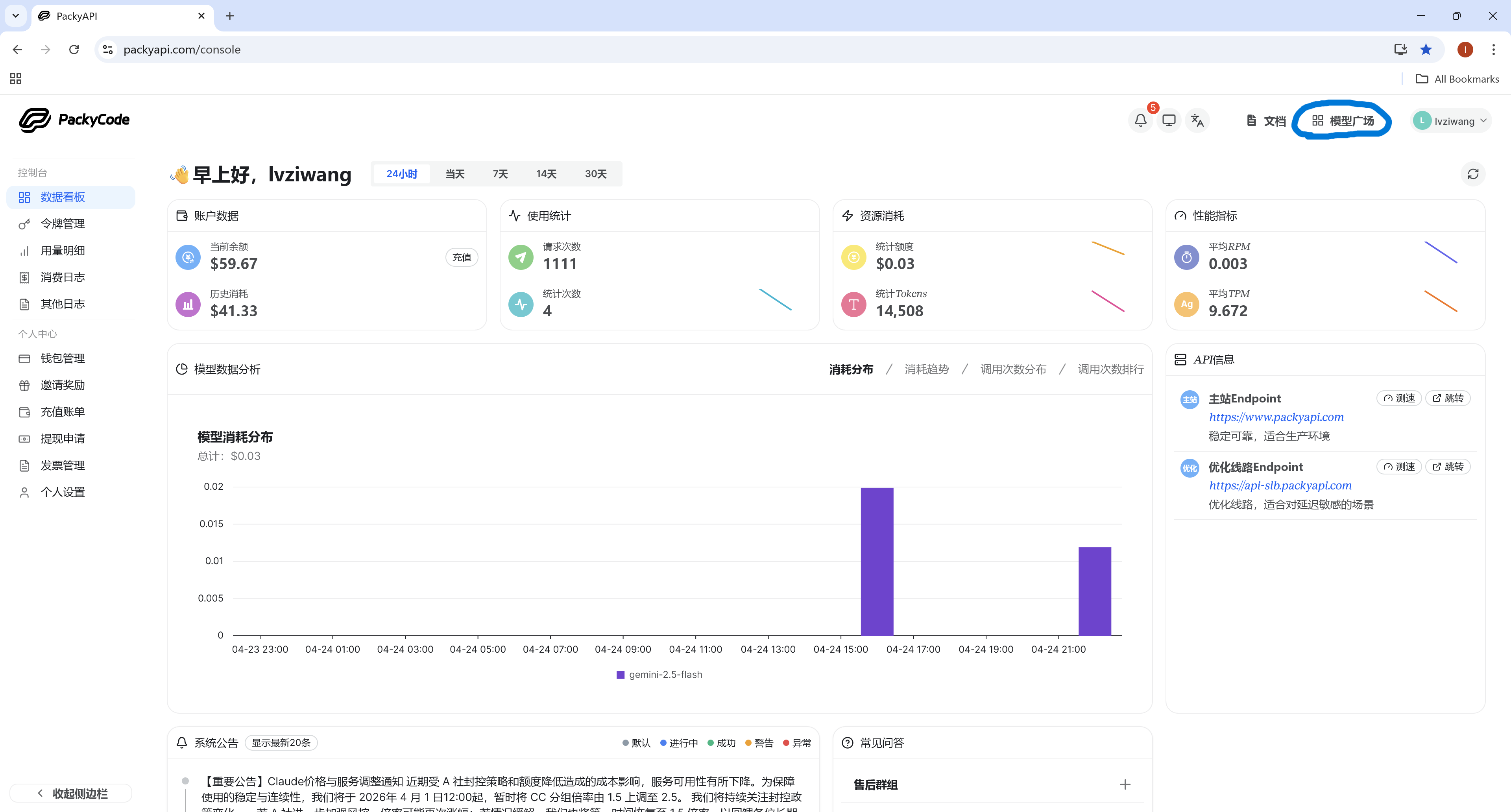
Task: Toggle gemini-2.5-flash purple legend swatch
Action: click(x=620, y=675)
